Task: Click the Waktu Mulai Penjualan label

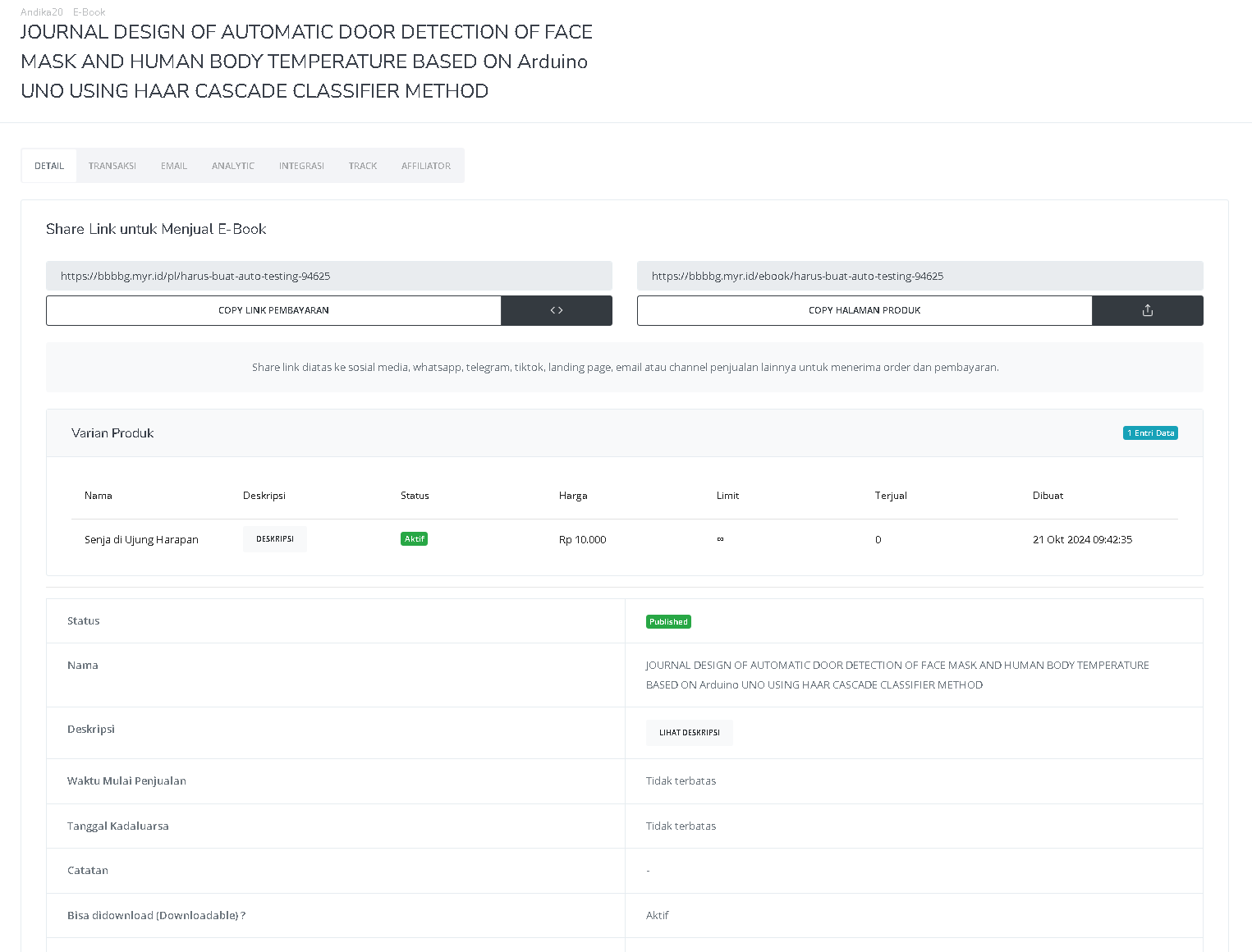Action: pyautogui.click(x=126, y=780)
